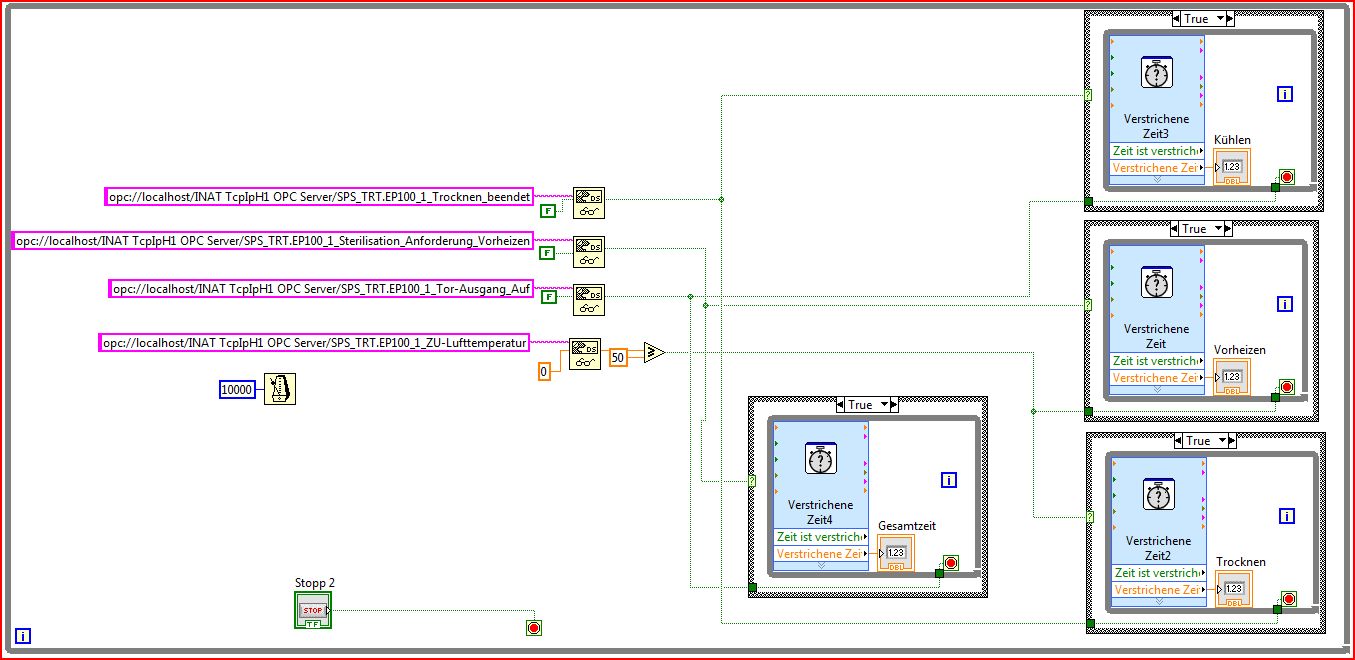This screenshot has width=1355, height=660.
Task: Select the Kühlen DBL indicator terminal
Action: click(1232, 166)
